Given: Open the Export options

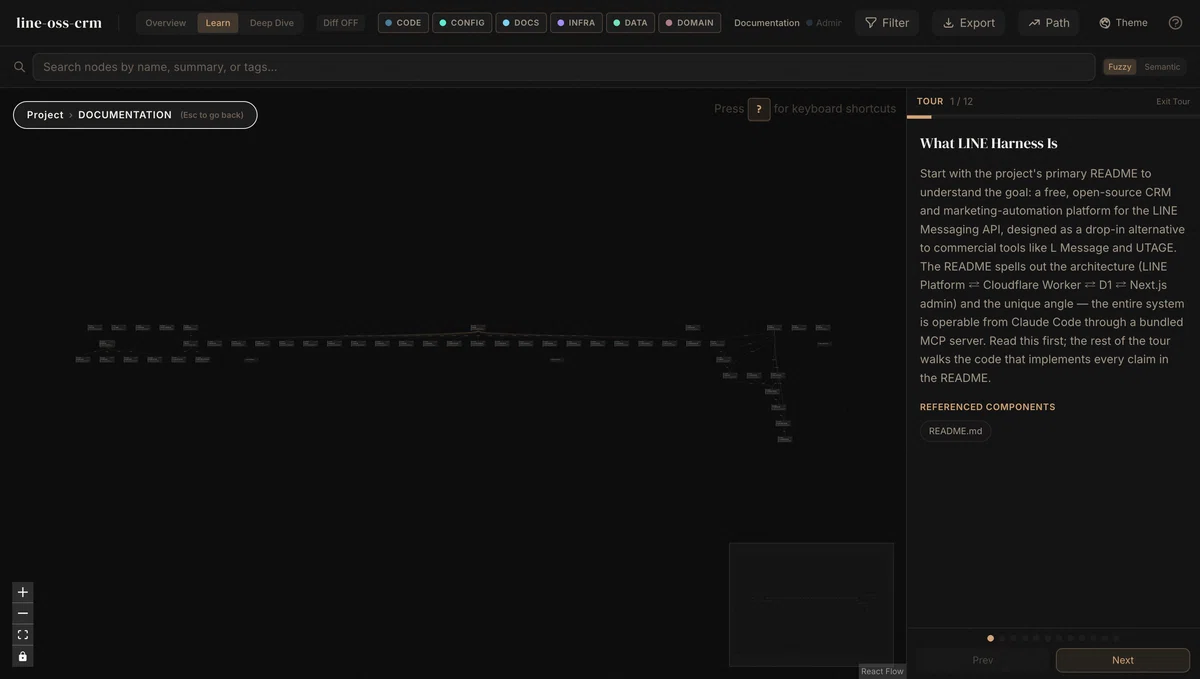Looking at the screenshot, I should pyautogui.click(x=968, y=23).
